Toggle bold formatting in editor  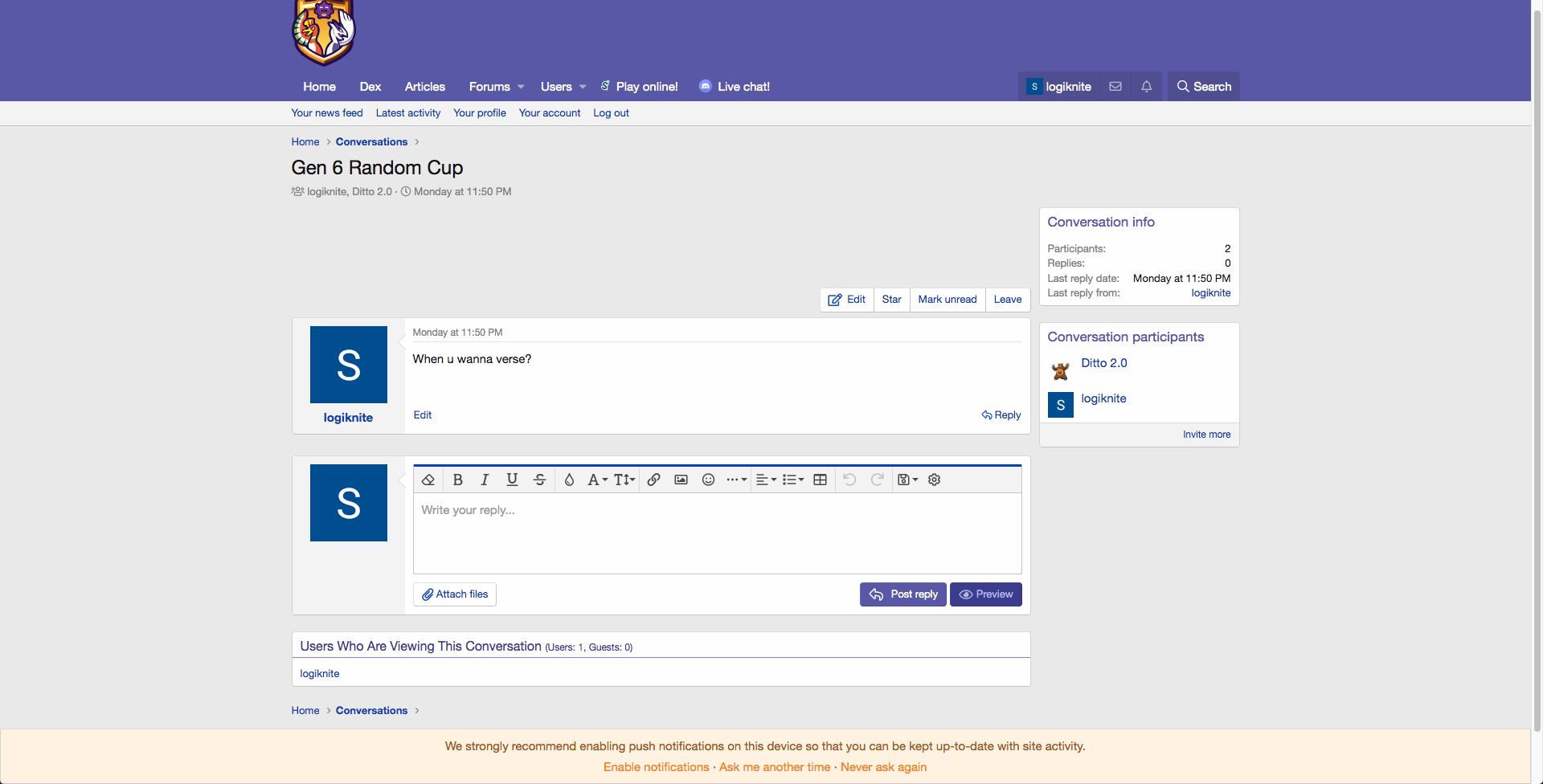click(457, 480)
